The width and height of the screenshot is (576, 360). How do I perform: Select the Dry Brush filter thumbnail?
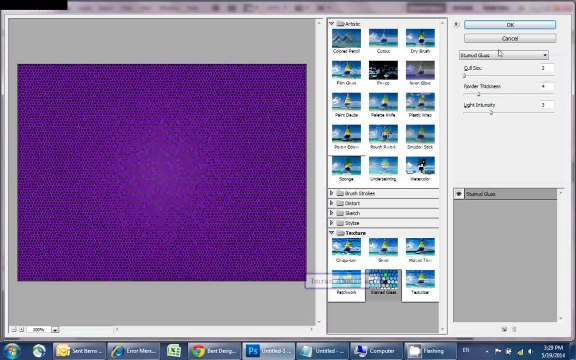tap(420, 38)
